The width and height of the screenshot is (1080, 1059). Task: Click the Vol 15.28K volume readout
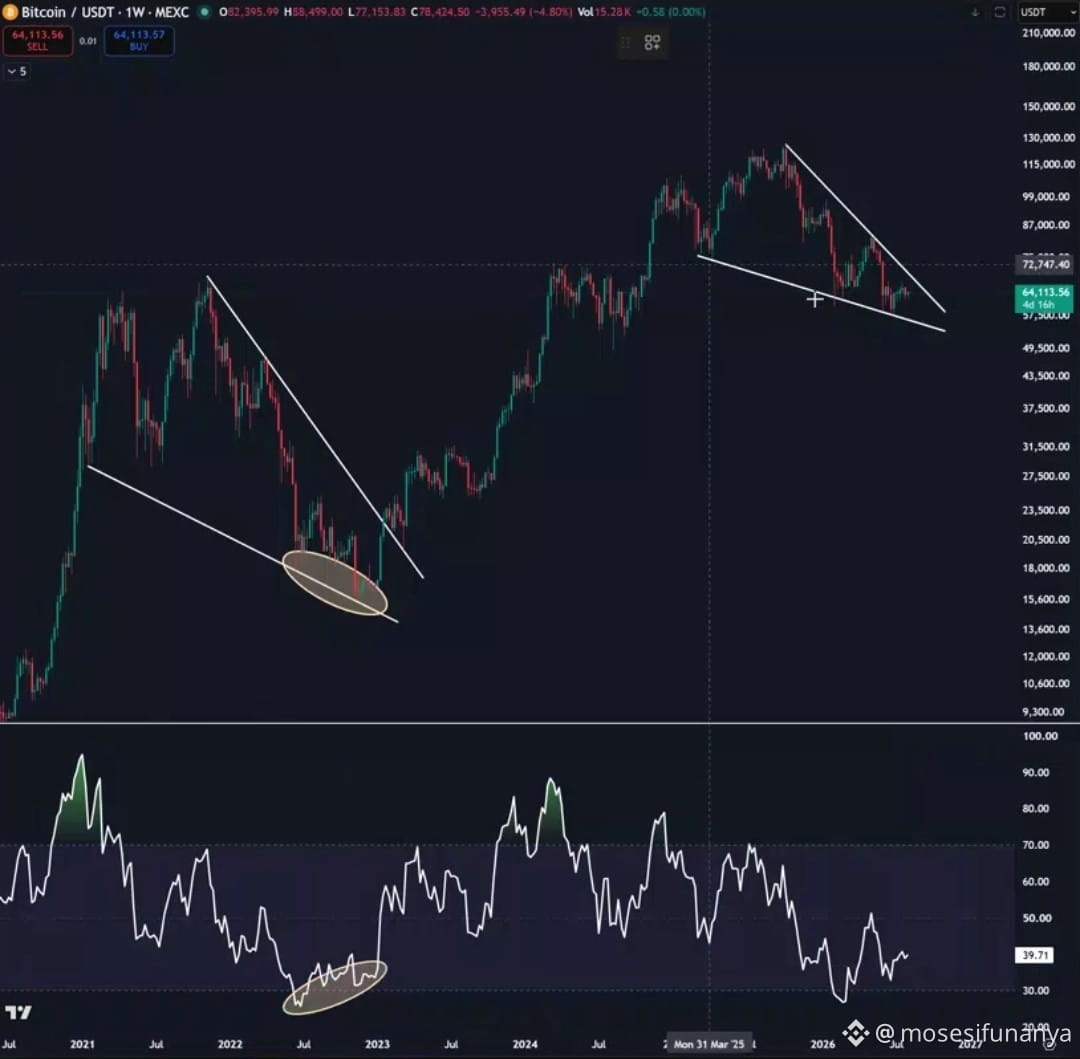coord(604,12)
